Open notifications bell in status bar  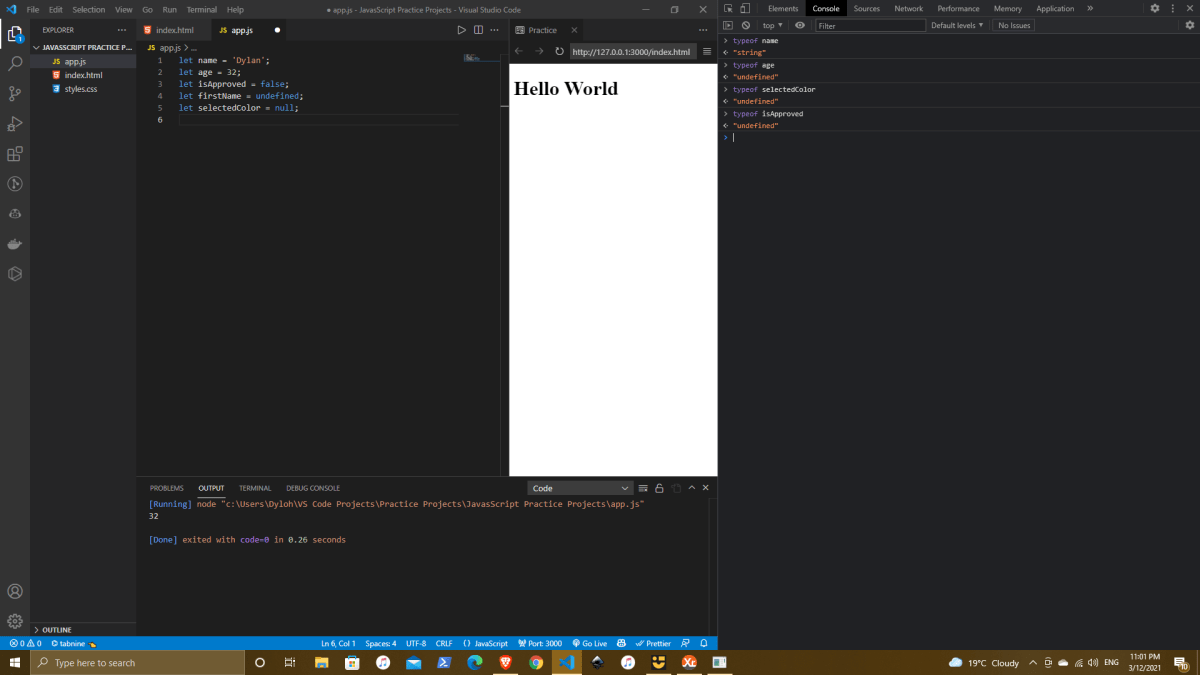(704, 643)
